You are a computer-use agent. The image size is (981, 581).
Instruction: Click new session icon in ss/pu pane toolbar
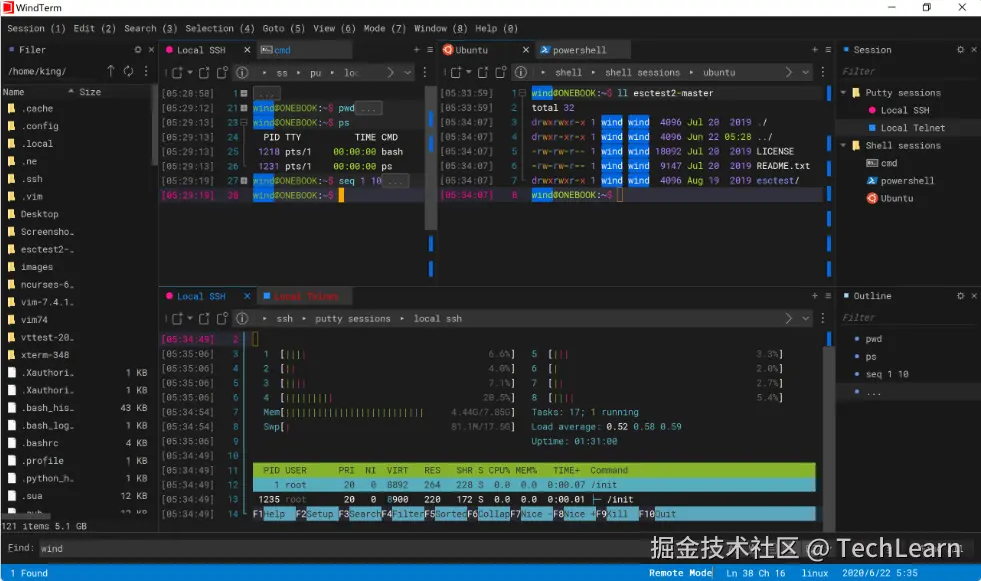tap(177, 73)
